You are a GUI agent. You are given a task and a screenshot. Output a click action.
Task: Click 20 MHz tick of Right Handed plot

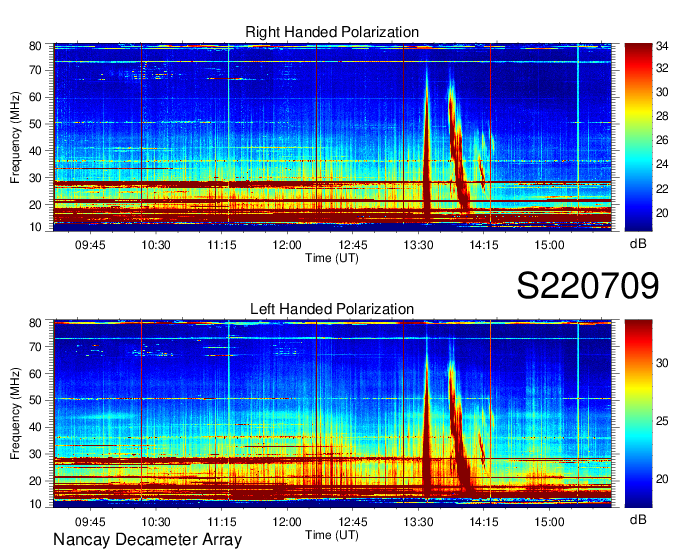click(35, 205)
